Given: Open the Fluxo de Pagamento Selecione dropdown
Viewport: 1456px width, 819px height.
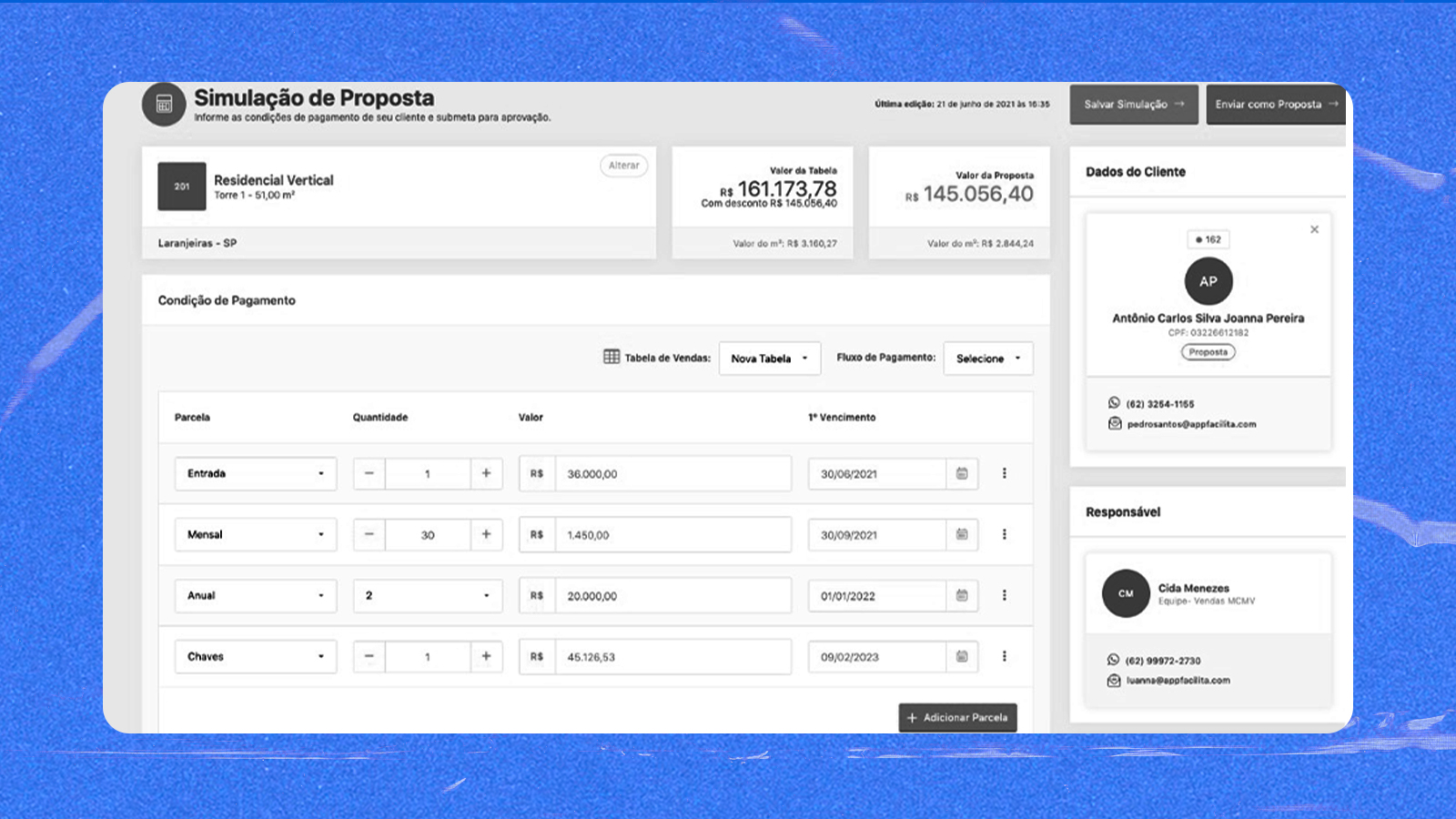Looking at the screenshot, I should click(x=988, y=359).
